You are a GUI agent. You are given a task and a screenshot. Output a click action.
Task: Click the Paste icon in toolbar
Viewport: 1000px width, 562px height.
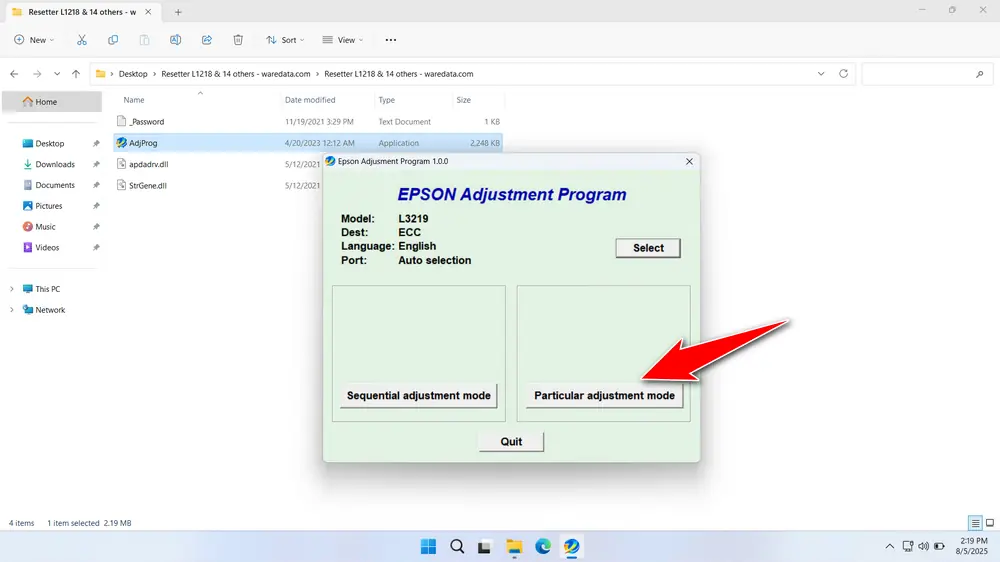pos(144,40)
